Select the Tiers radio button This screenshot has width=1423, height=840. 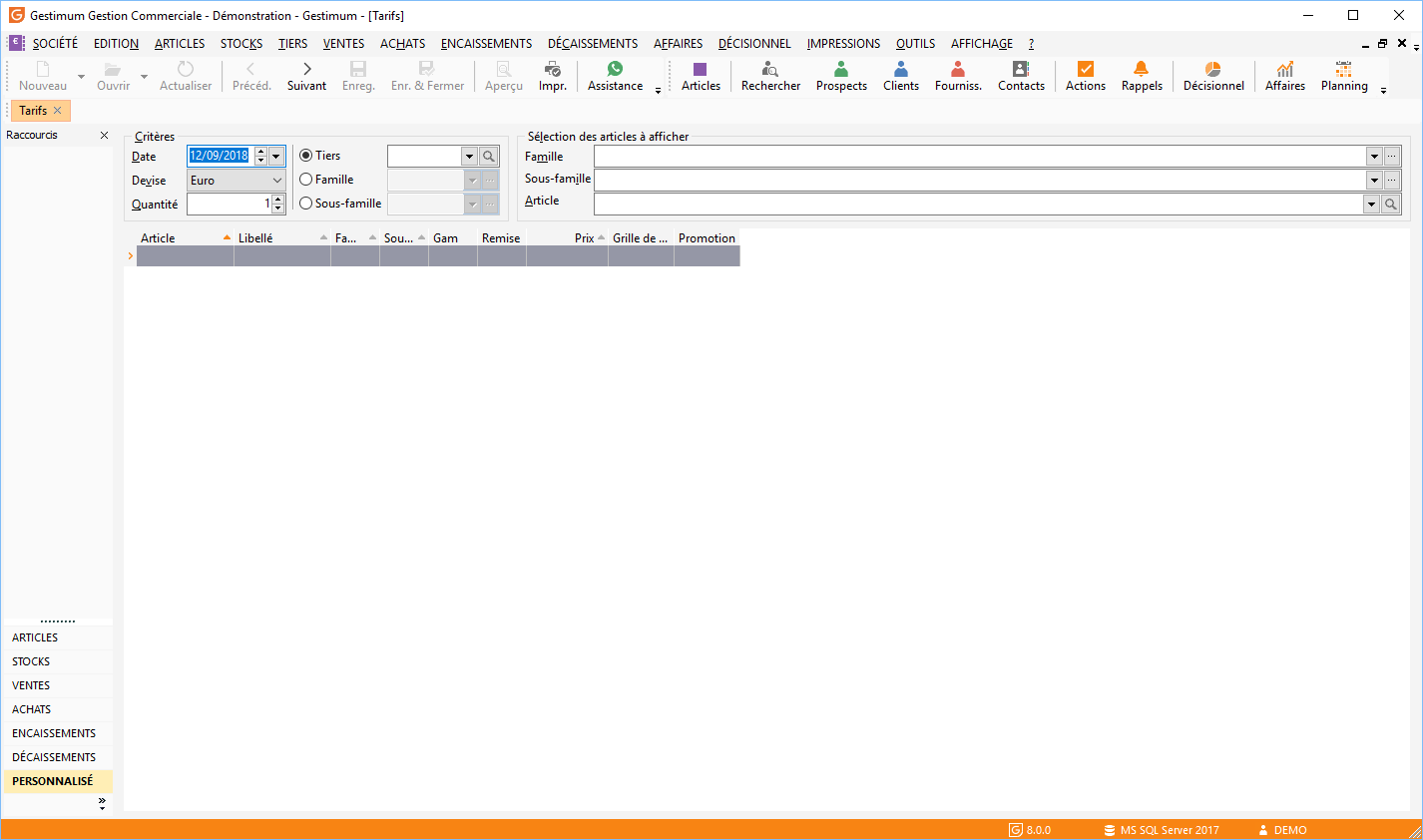[x=306, y=156]
